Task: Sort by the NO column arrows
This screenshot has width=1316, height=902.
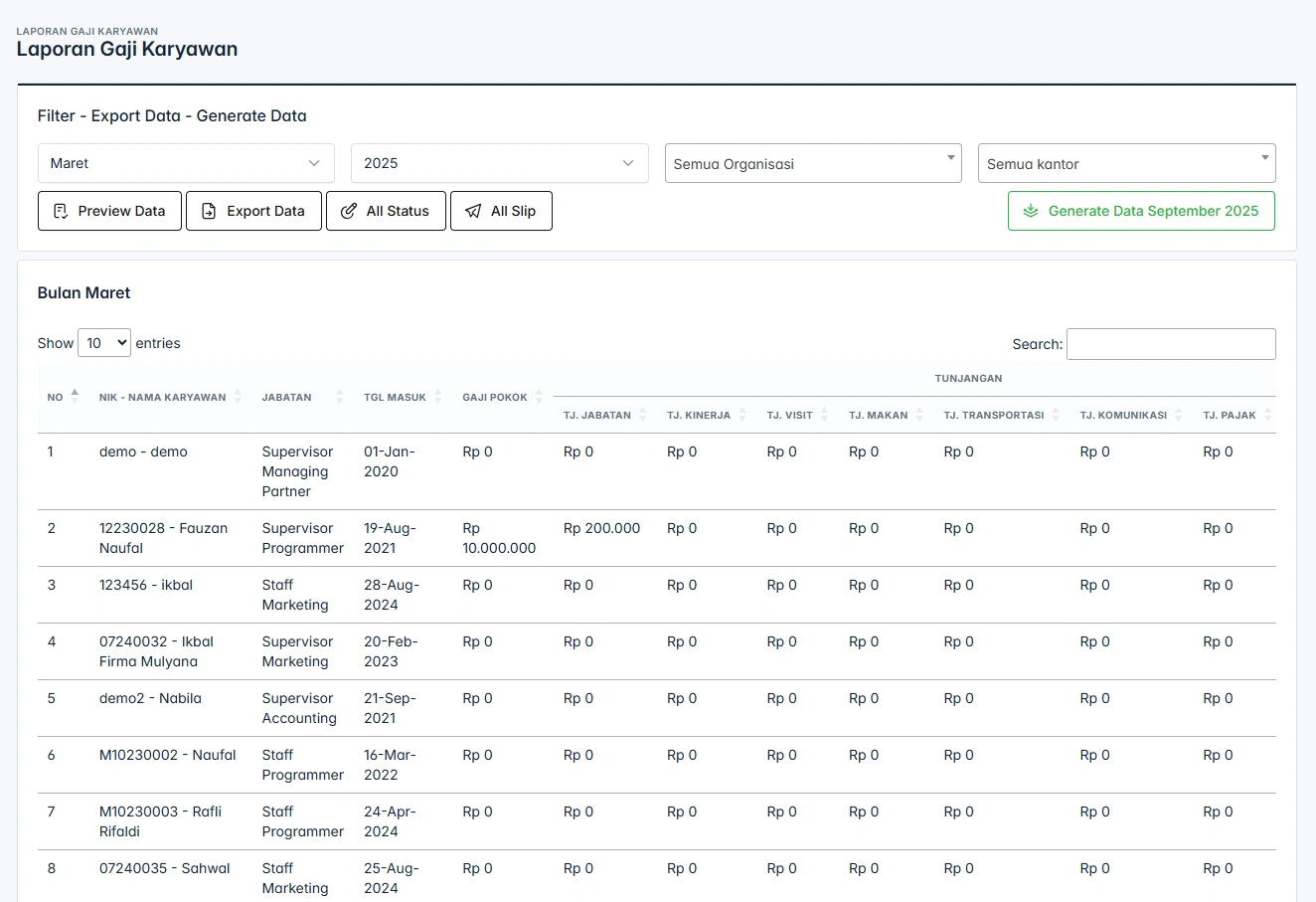Action: pyautogui.click(x=75, y=397)
